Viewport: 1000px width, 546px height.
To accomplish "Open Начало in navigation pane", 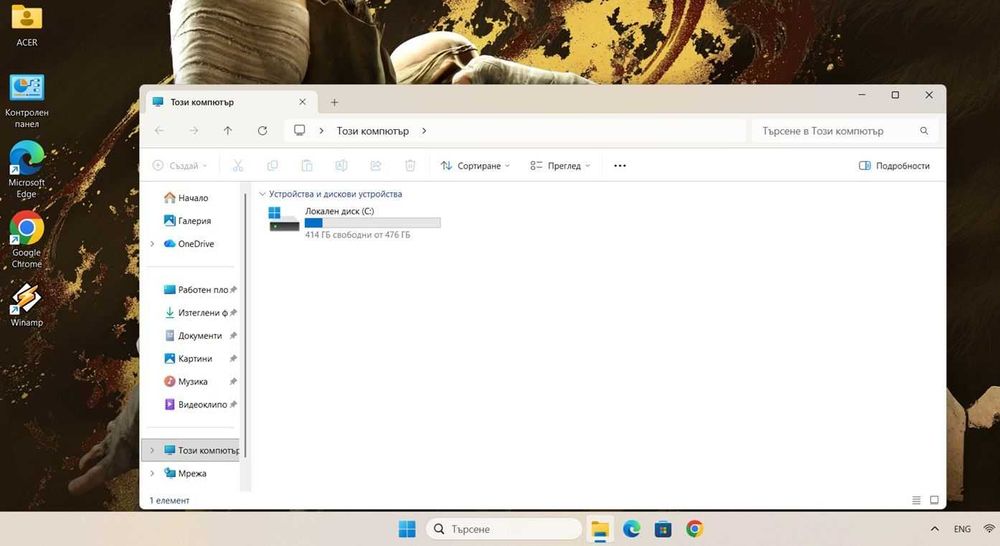I will click(186, 198).
